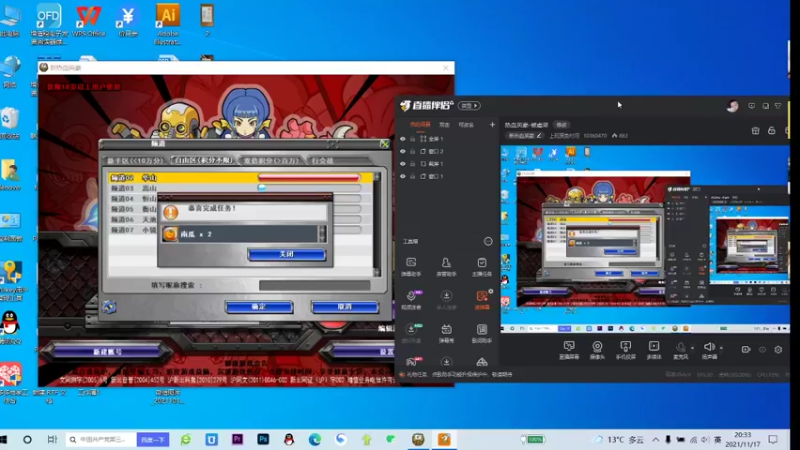The height and width of the screenshot is (450, 800).
Task: Switch to second scene tab
Action: 444,124
